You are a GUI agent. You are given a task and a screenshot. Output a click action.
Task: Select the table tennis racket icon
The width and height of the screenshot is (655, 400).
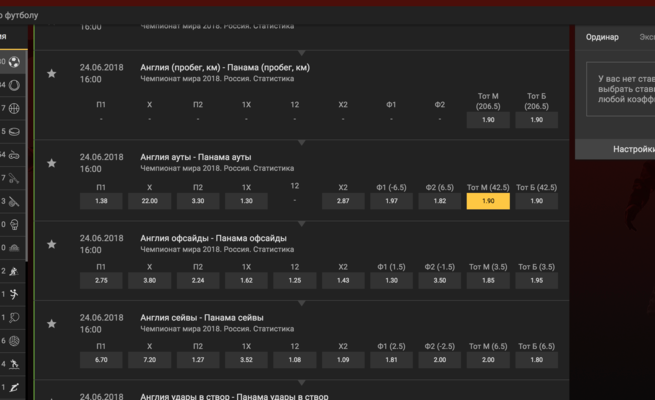(x=14, y=316)
